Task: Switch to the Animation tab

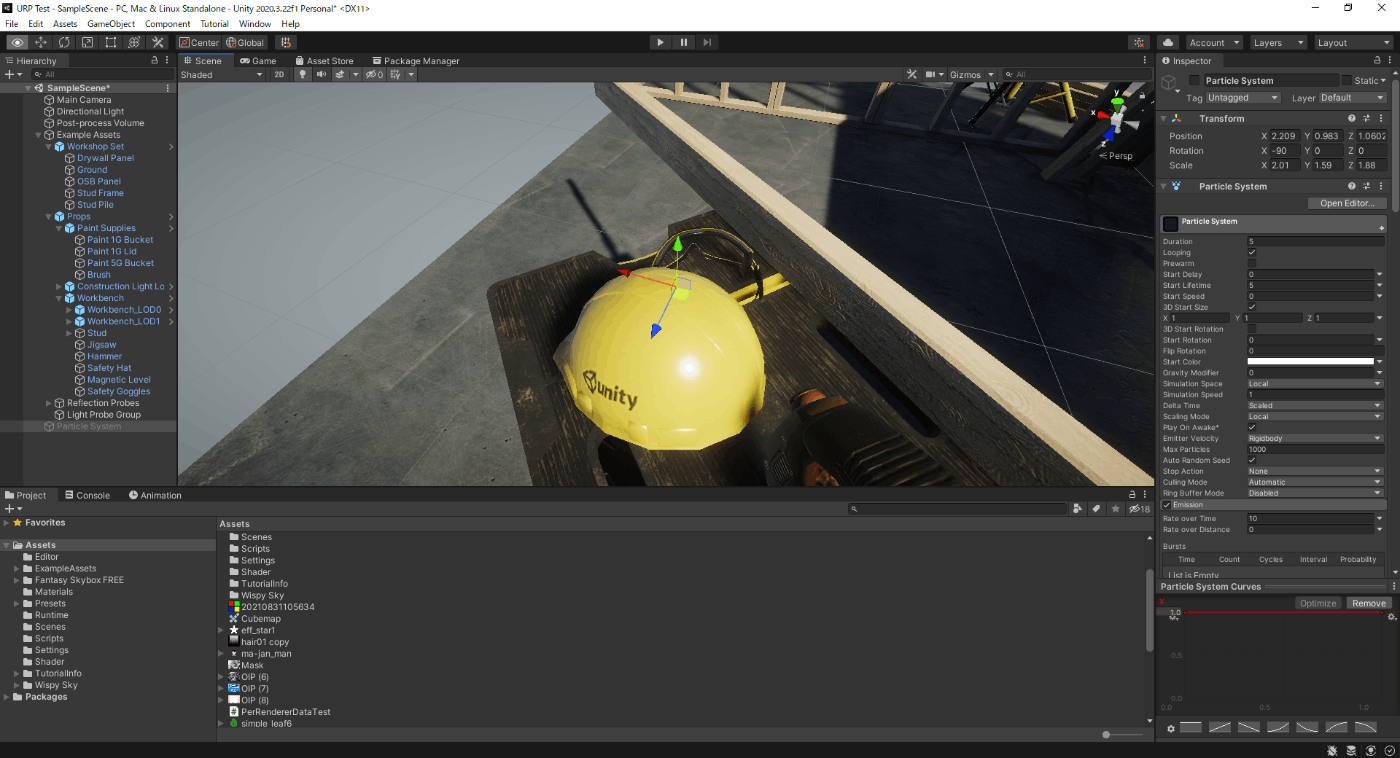Action: click(x=155, y=495)
